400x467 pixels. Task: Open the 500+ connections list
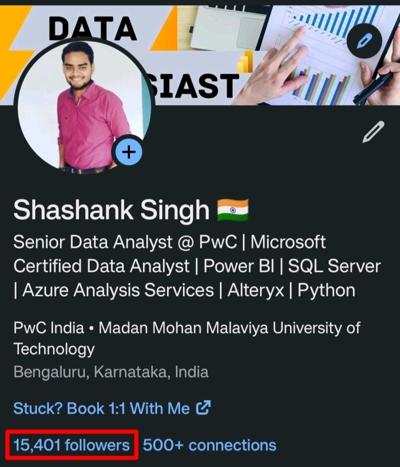pos(210,445)
